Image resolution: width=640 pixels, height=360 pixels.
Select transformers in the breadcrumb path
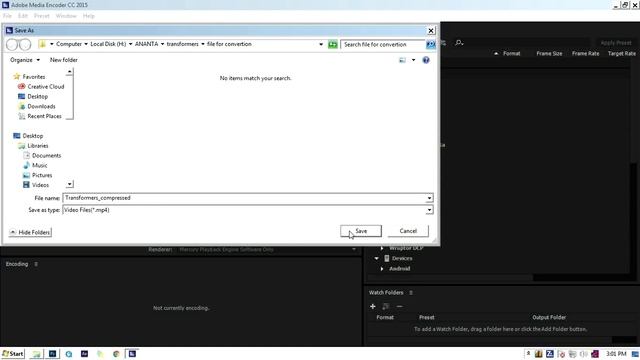182,44
